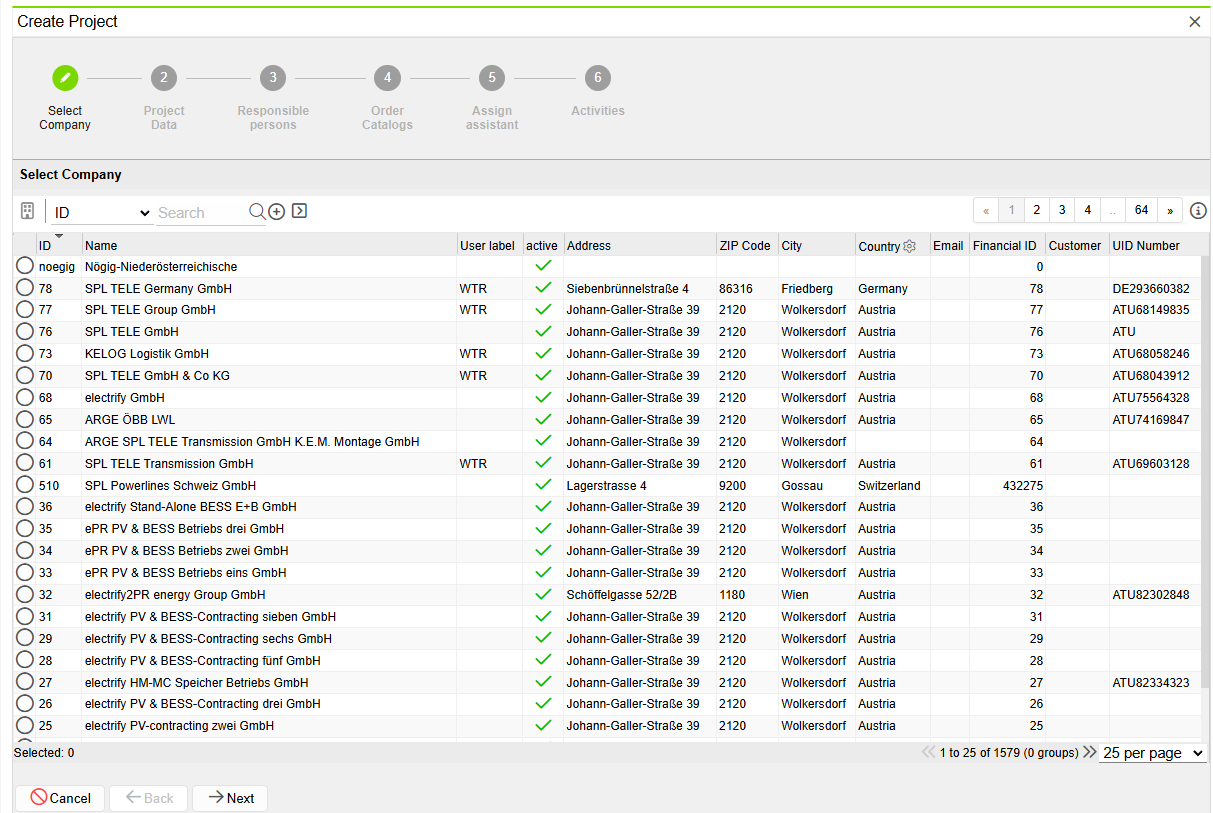Screen dimensions: 1213x813
Task: Click name ePR PV & BESS Betriebs drei GmbH
Action: pos(184,529)
